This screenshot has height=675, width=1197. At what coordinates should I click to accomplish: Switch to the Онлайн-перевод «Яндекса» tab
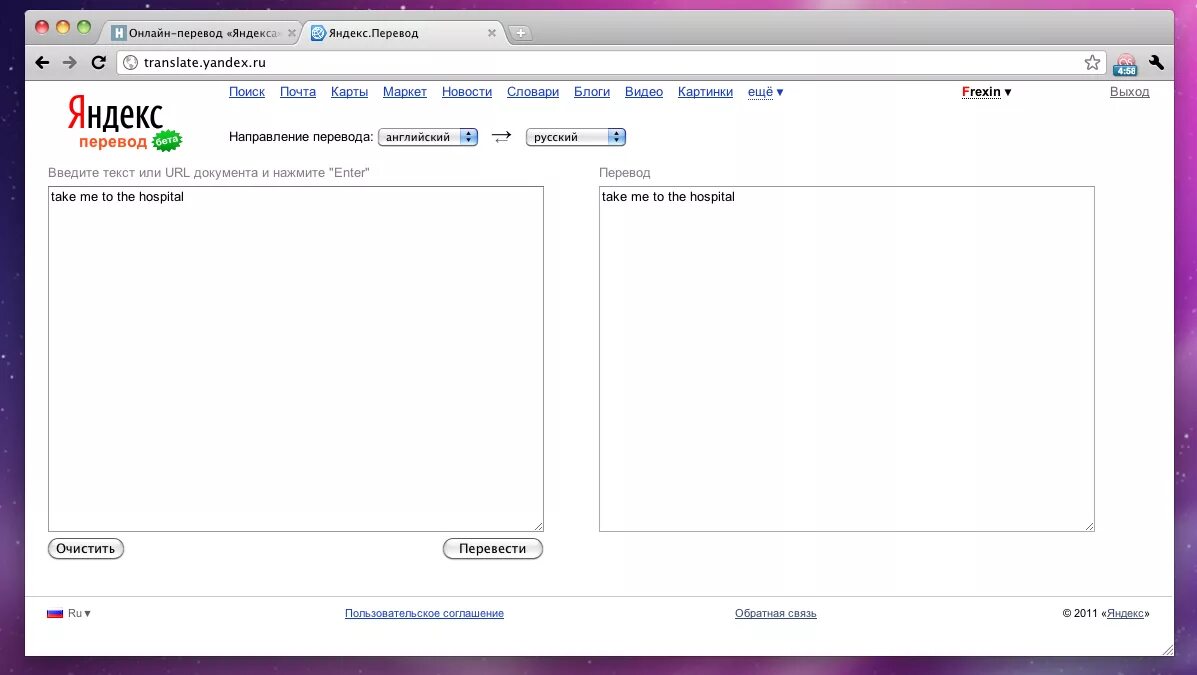click(x=203, y=33)
